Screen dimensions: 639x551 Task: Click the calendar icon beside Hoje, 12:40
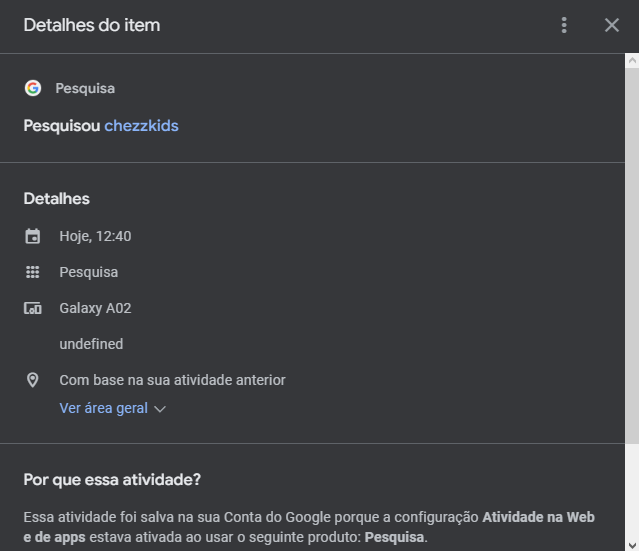[x=33, y=236]
